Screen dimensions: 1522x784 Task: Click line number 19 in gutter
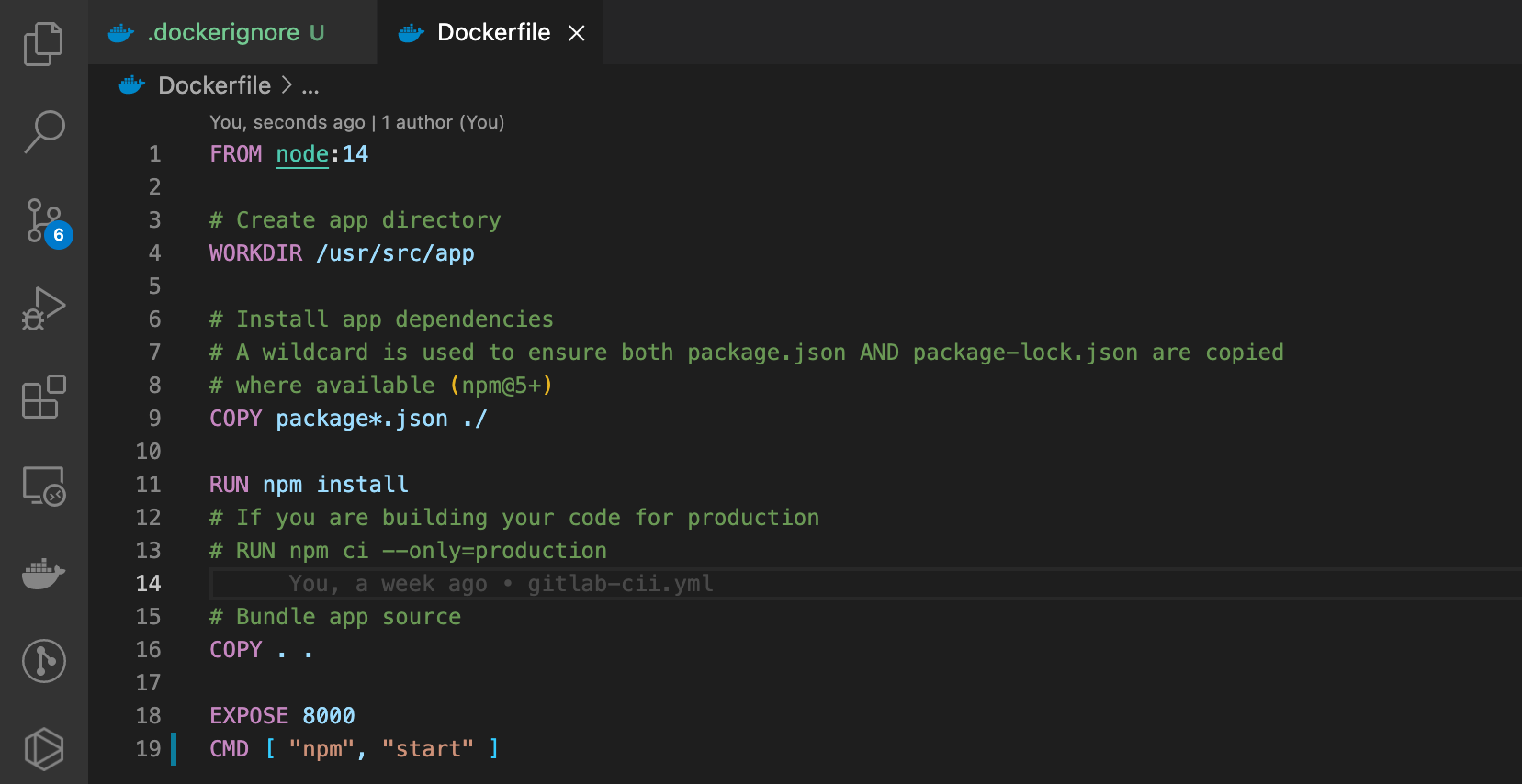click(148, 749)
